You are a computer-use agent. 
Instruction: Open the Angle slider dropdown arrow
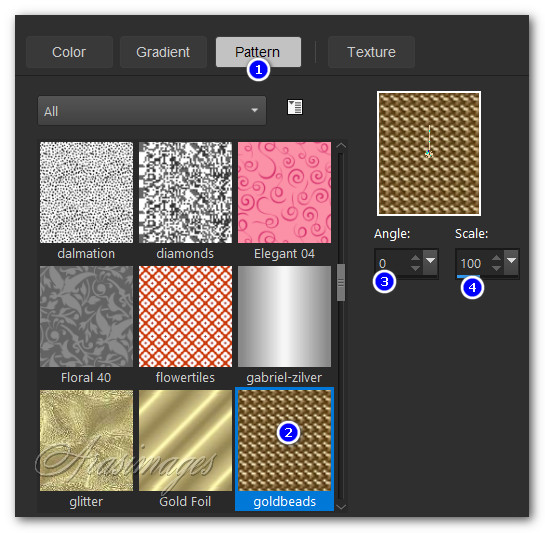(x=431, y=261)
